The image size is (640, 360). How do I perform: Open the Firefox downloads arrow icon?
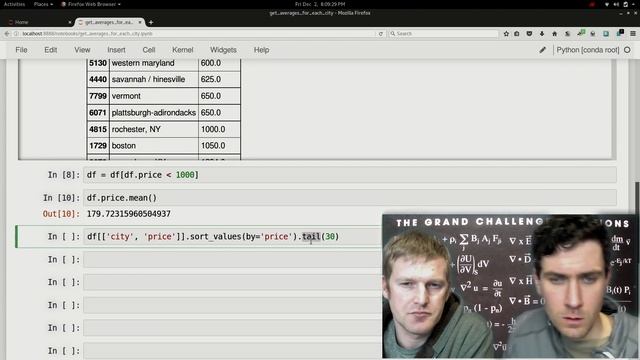pos(542,33)
